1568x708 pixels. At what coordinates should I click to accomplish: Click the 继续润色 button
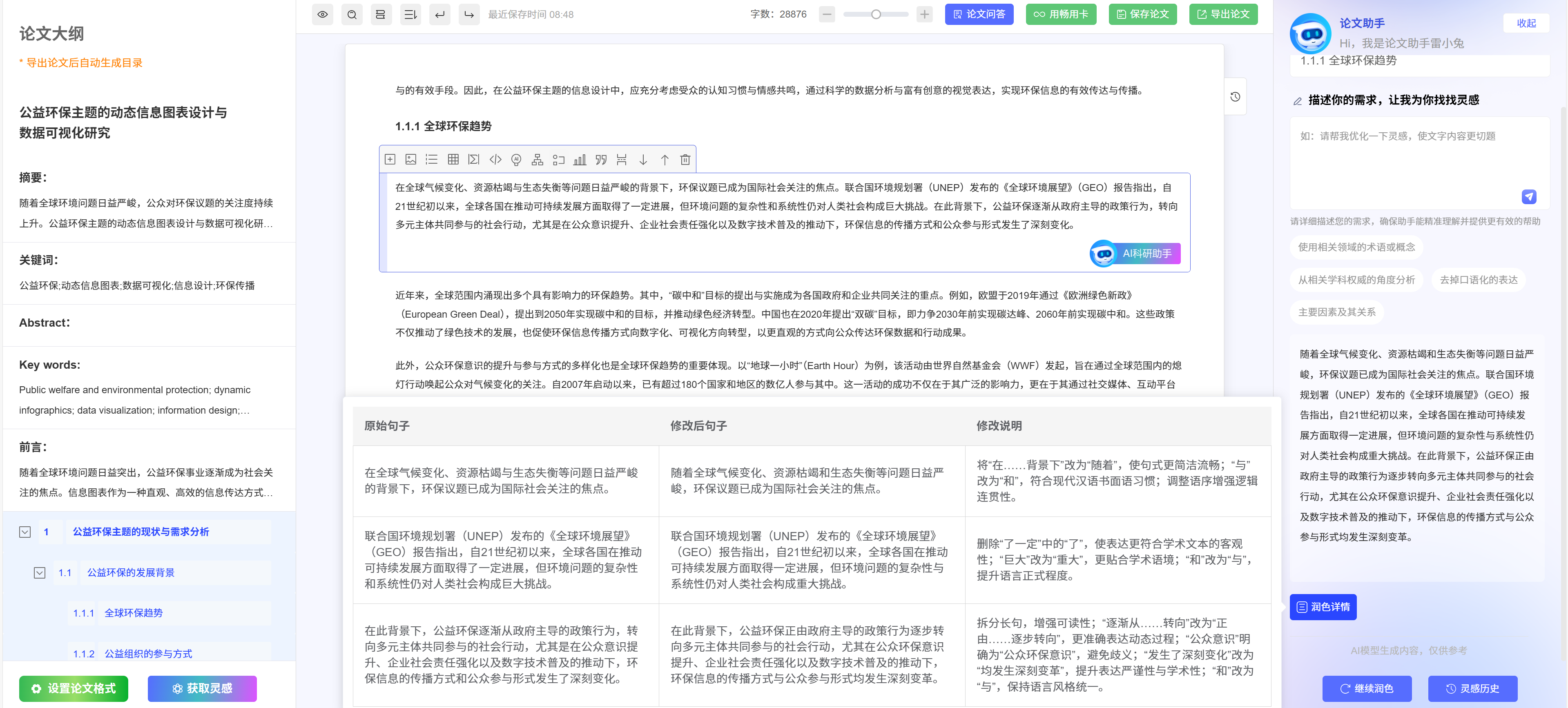(1367, 688)
